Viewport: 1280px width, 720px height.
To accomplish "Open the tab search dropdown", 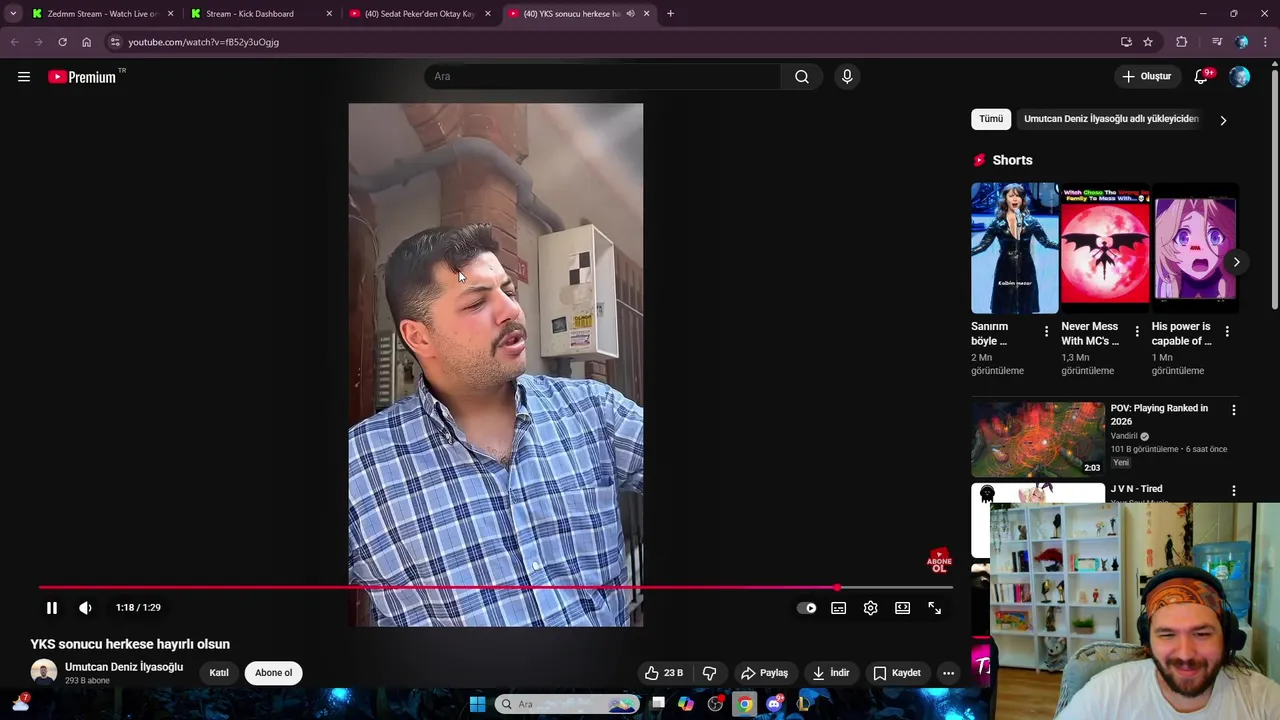I will click(x=13, y=14).
